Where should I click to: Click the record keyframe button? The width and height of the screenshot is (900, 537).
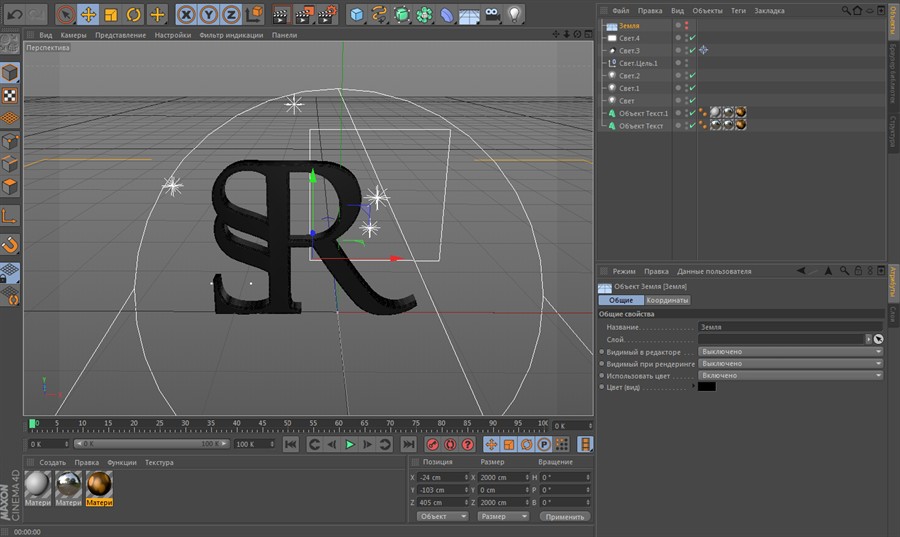click(433, 444)
